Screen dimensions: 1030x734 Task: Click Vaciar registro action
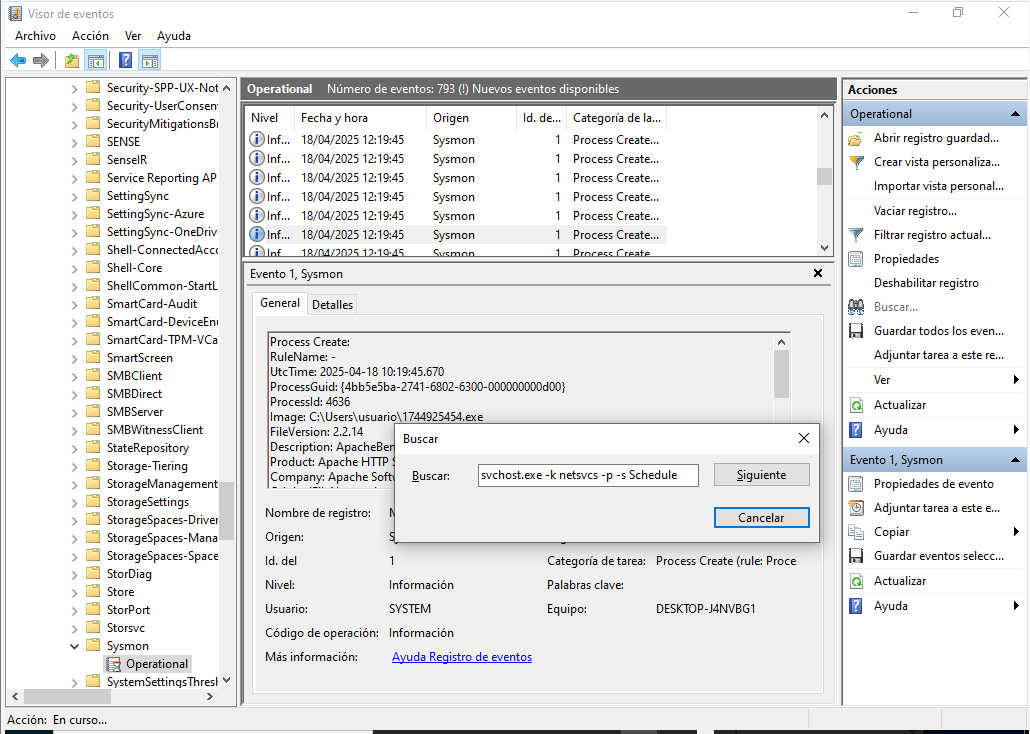pos(915,211)
